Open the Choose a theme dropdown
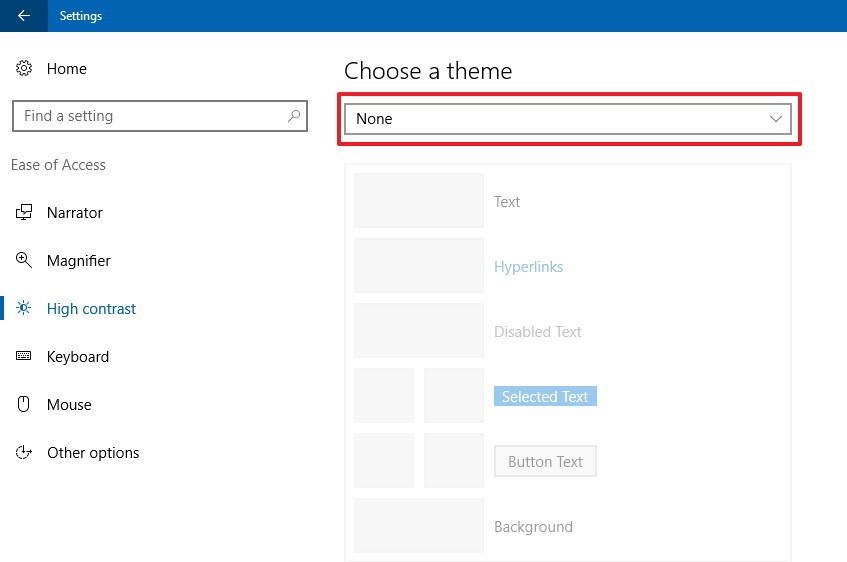847x562 pixels. [567, 119]
